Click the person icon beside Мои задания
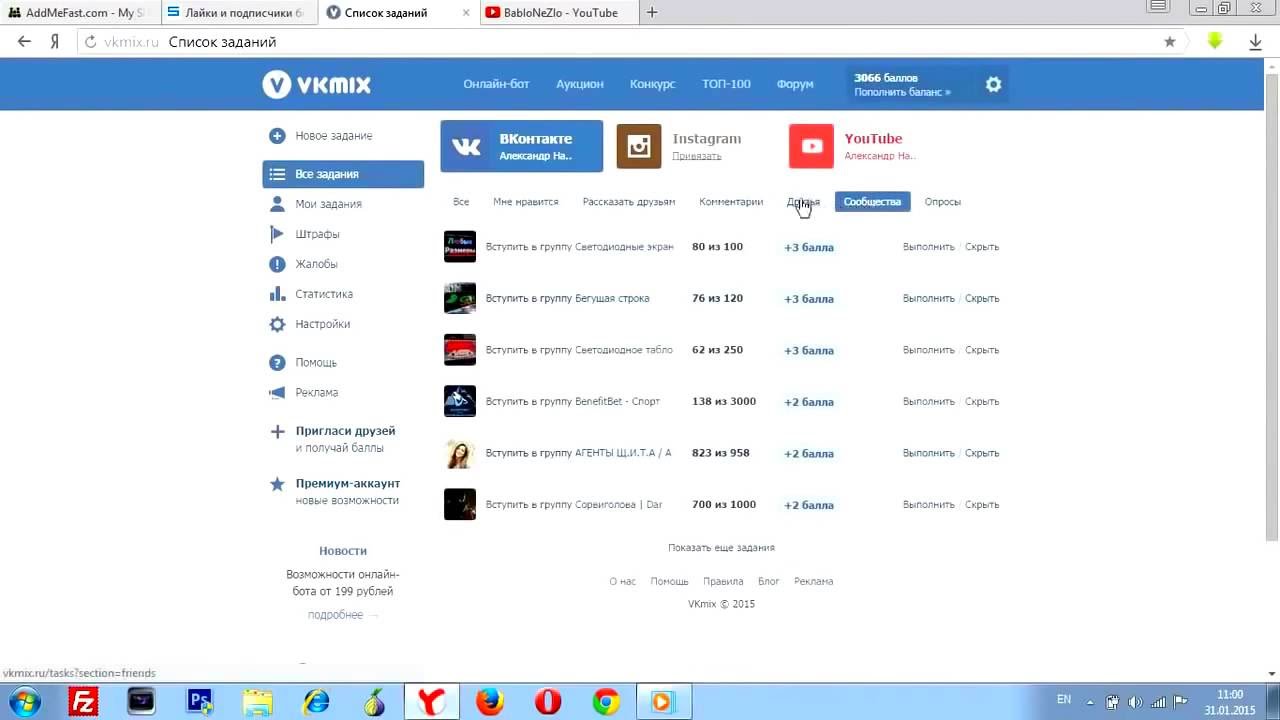This screenshot has width=1280, height=720. click(277, 204)
